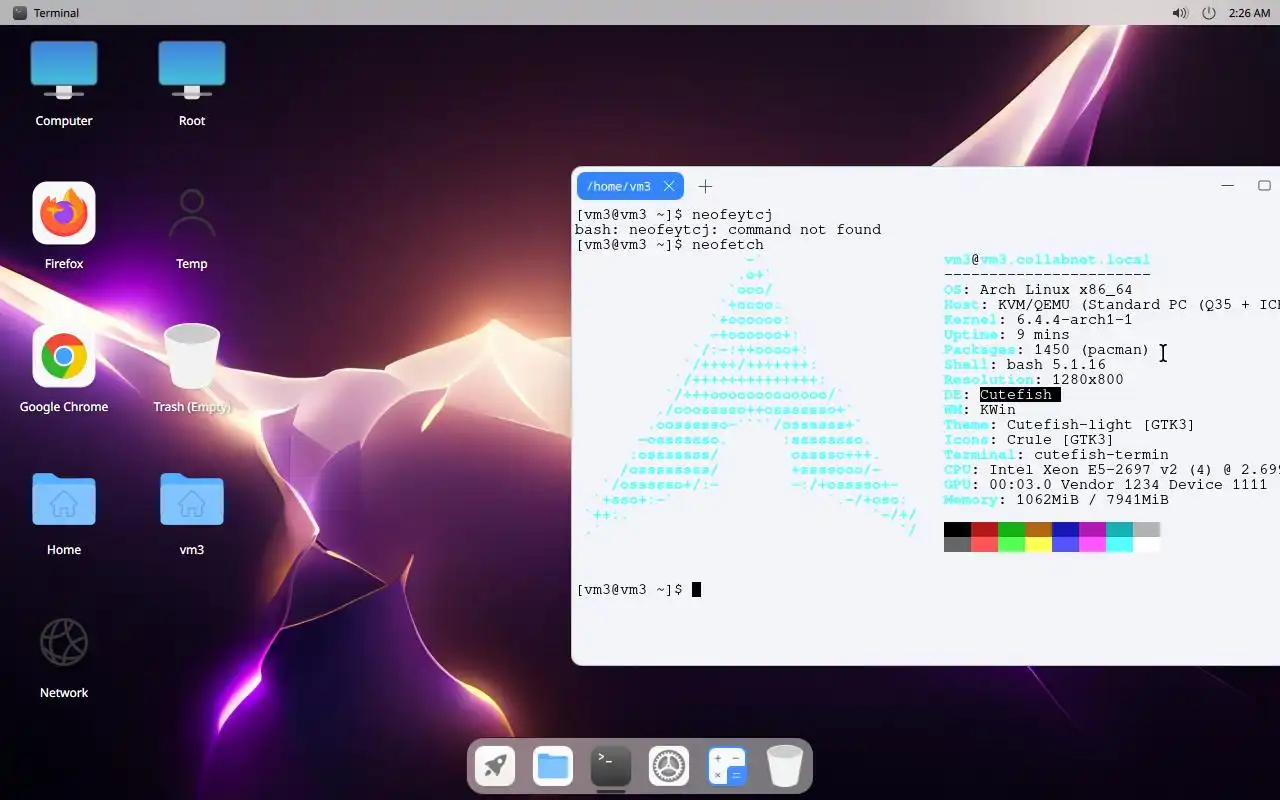Click the vm3.collabnet.local hostname header
The image size is (1280, 800).
pyautogui.click(x=1047, y=260)
